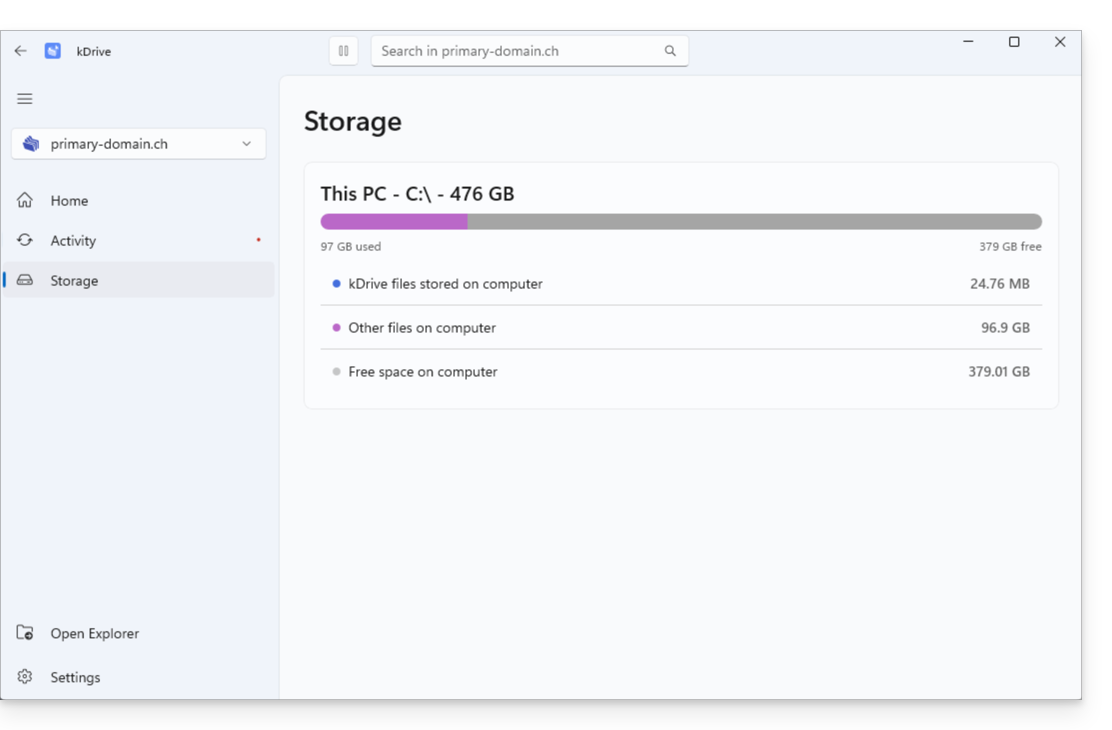The width and height of the screenshot is (1112, 730).
Task: Click the kDrive app logo icon
Action: pos(52,51)
